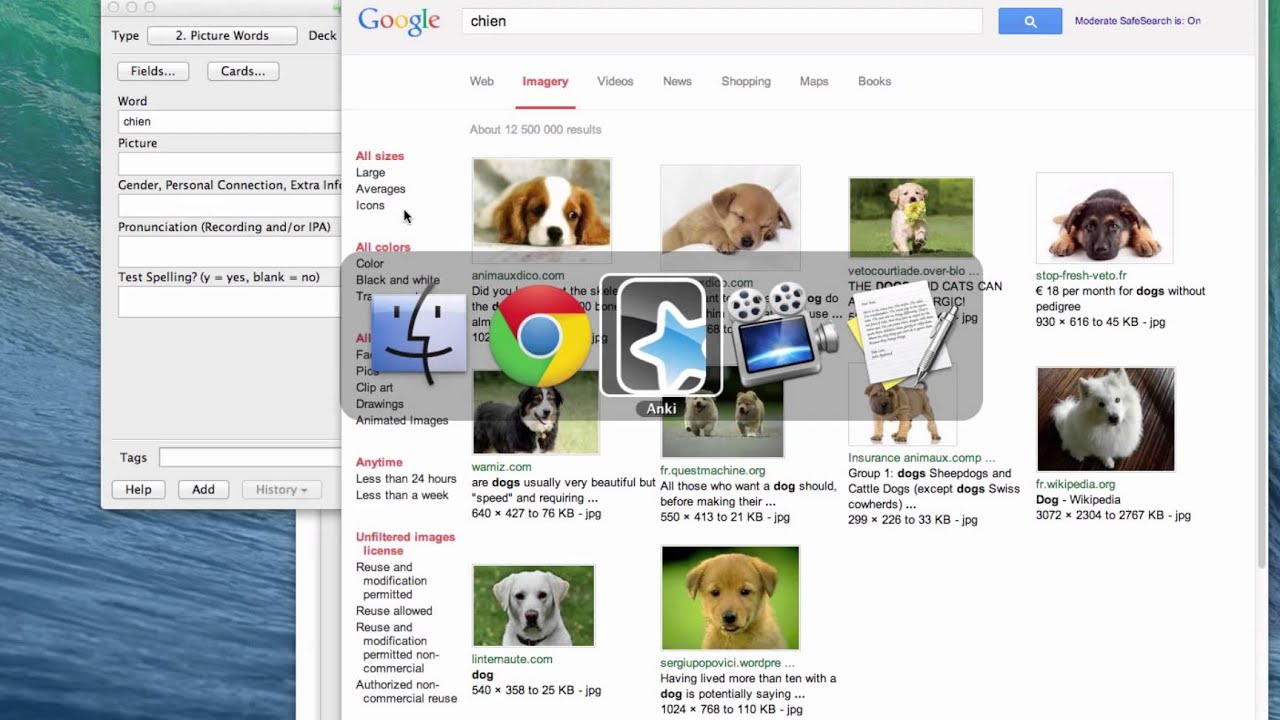Choose 'Authorized non-commercial reuse' license filter
This screenshot has height=720, width=1280.
406,692
